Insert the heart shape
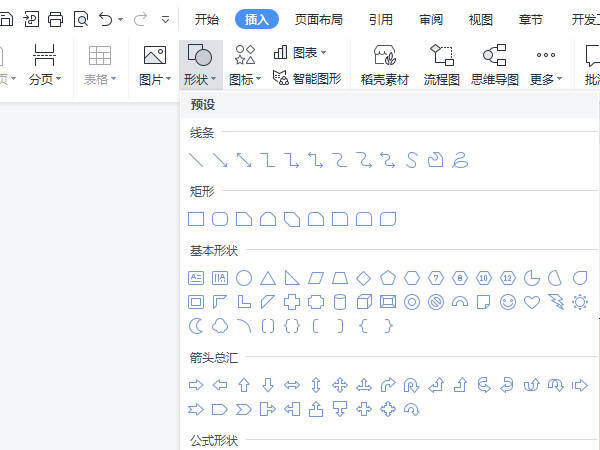The height and width of the screenshot is (450, 600). pyautogui.click(x=532, y=302)
